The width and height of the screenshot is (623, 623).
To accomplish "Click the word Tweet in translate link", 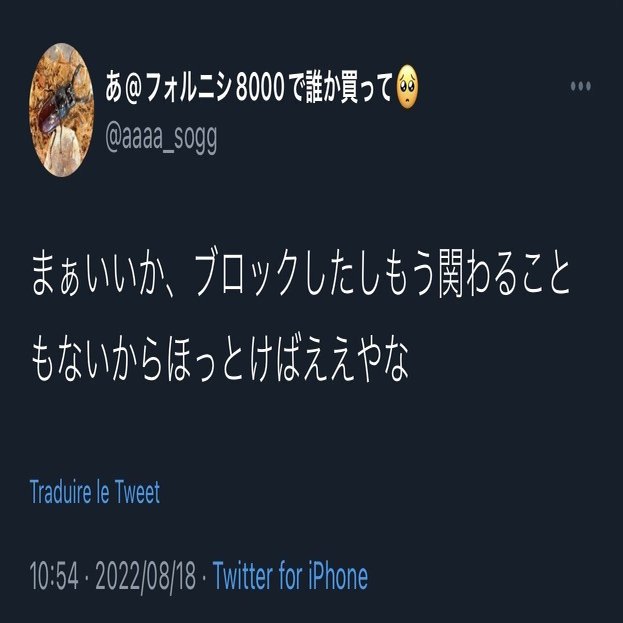I will (137, 492).
